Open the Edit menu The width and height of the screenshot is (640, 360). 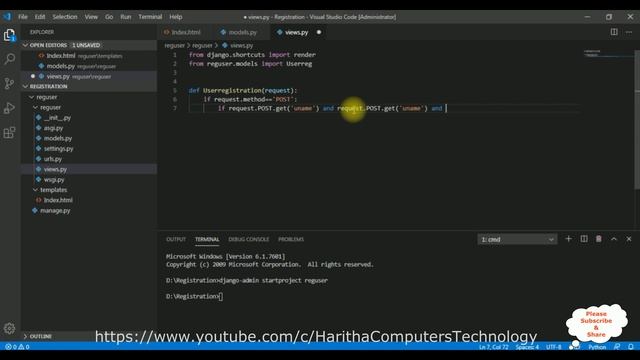point(40,17)
